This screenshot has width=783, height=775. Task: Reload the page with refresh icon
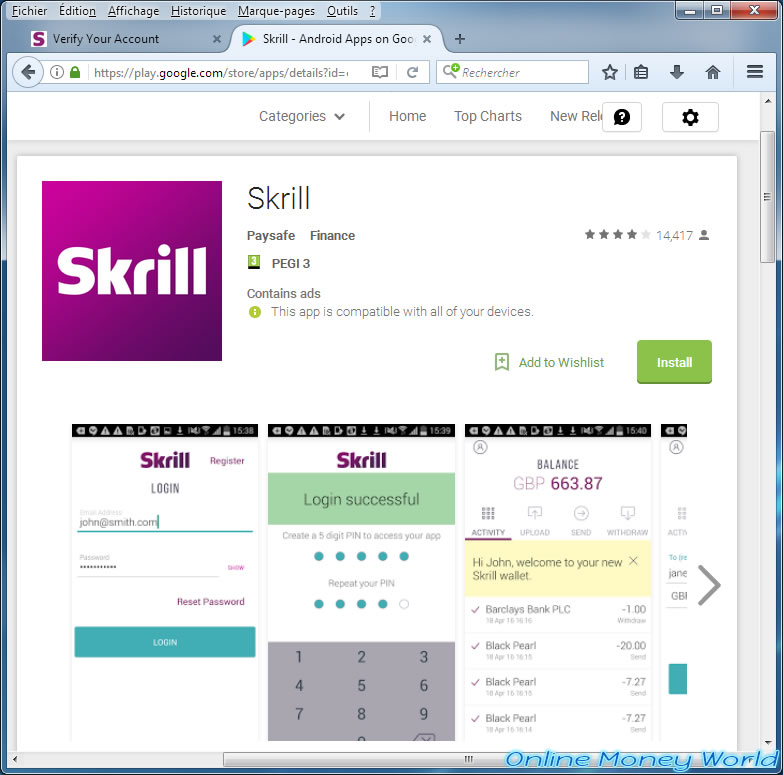[x=412, y=72]
